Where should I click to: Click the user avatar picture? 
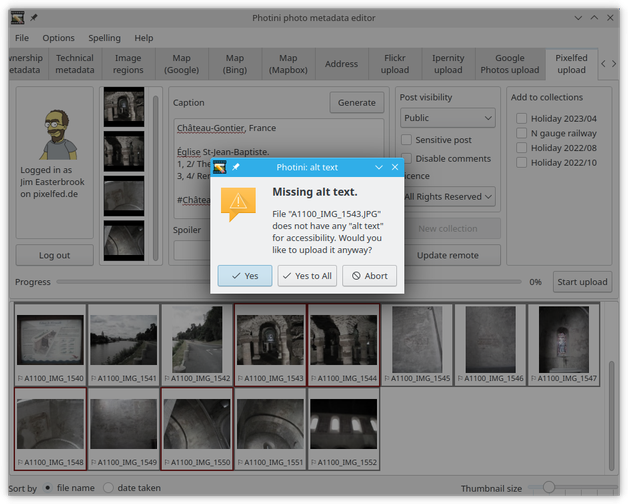pyautogui.click(x=58, y=135)
